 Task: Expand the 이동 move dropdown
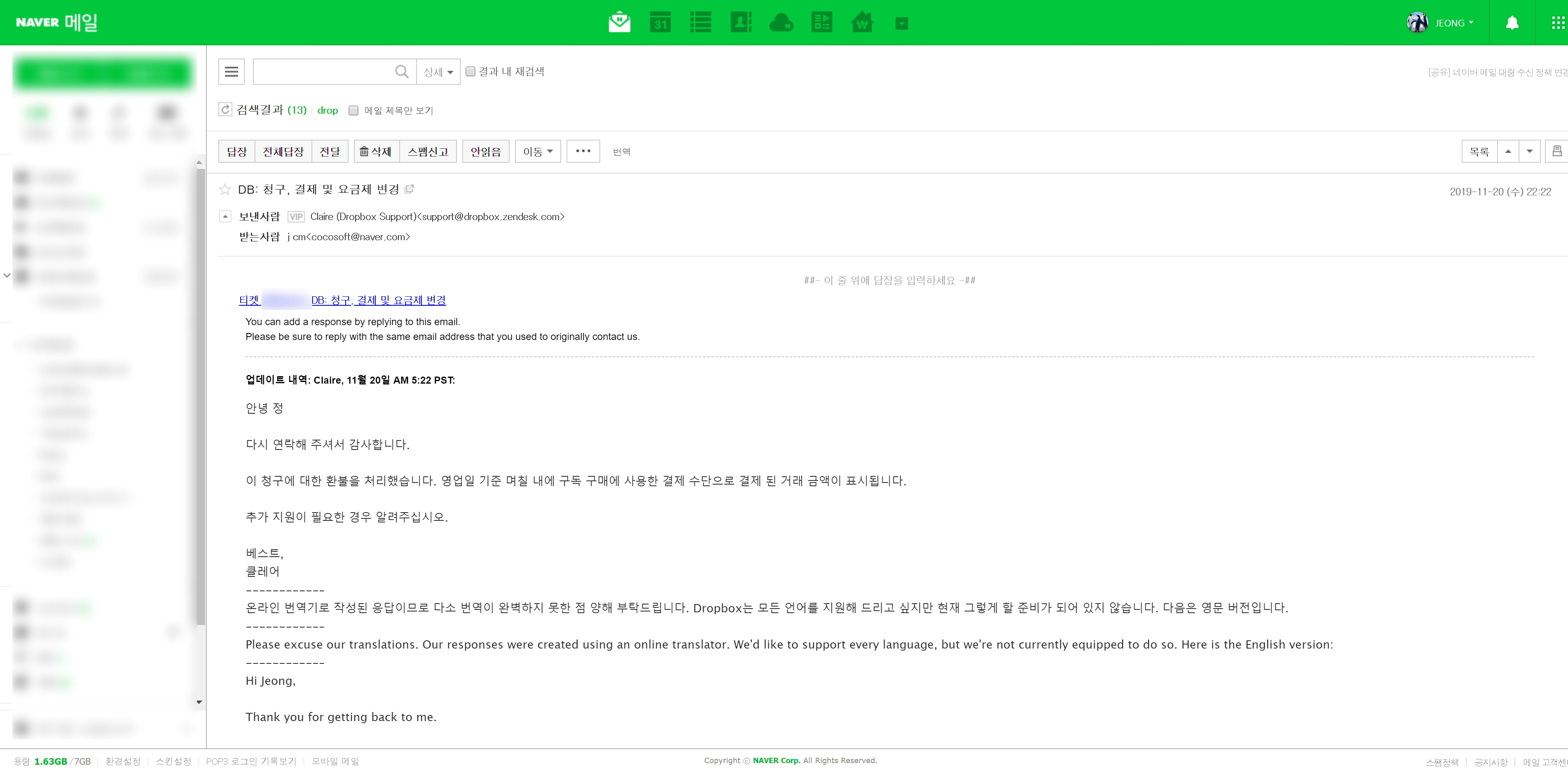(538, 151)
